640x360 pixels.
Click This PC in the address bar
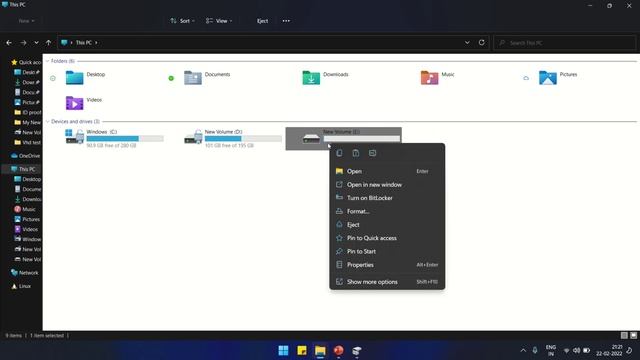[84, 42]
